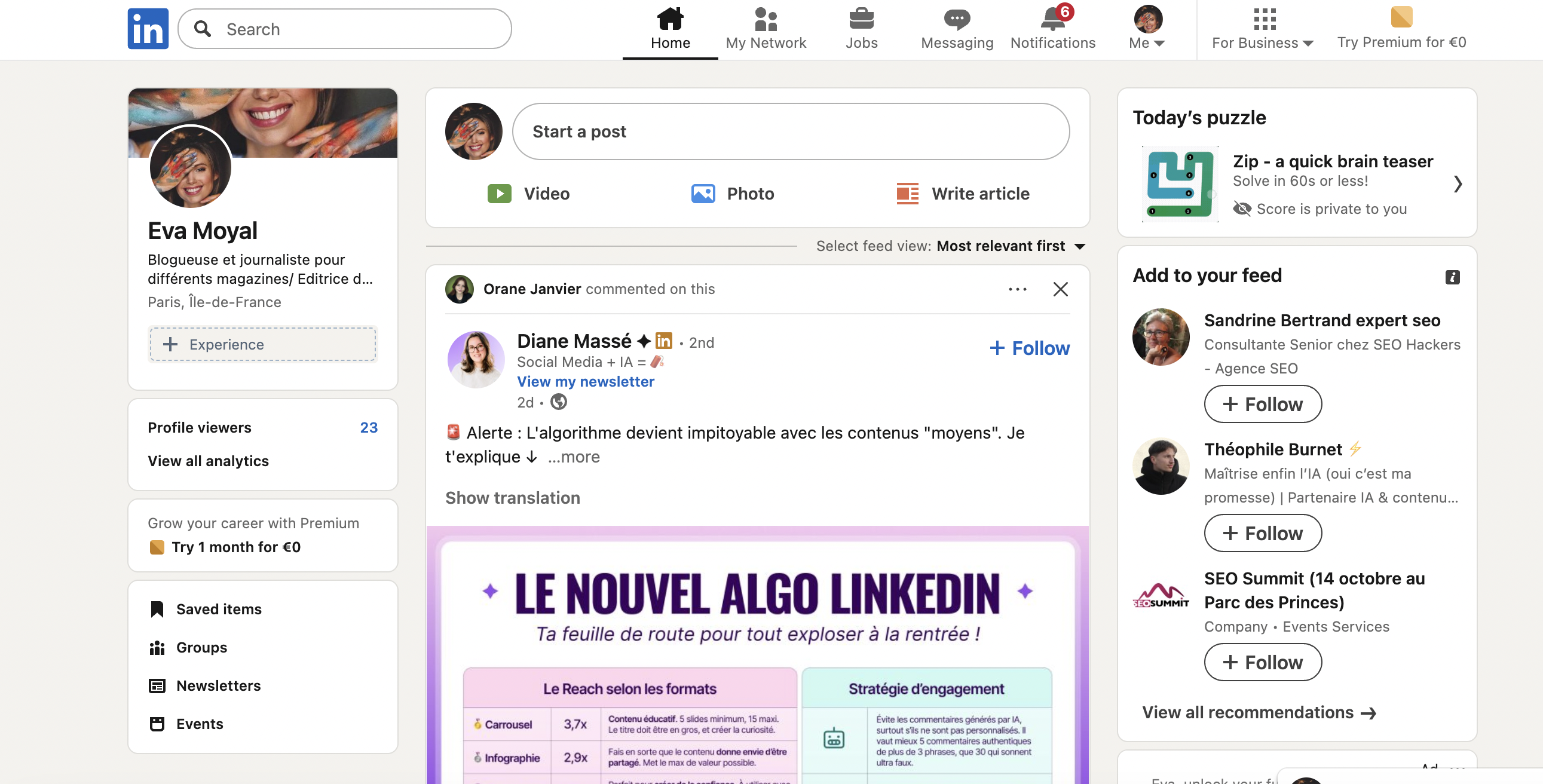The width and height of the screenshot is (1543, 784).
Task: Open the Events calendar icon
Action: pos(157,724)
